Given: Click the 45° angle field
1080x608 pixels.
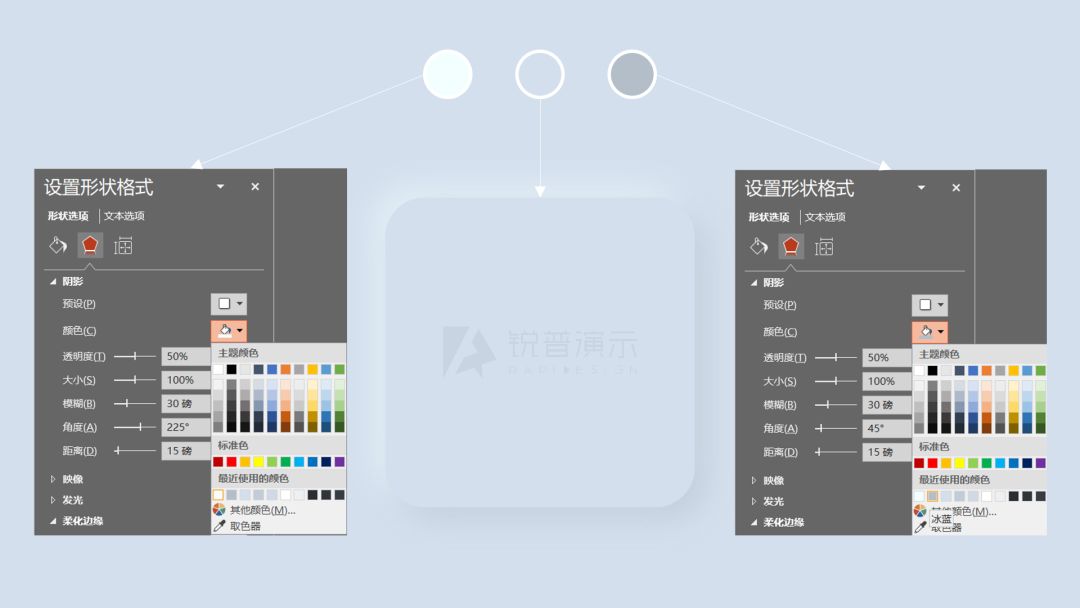Looking at the screenshot, I should coord(886,428).
